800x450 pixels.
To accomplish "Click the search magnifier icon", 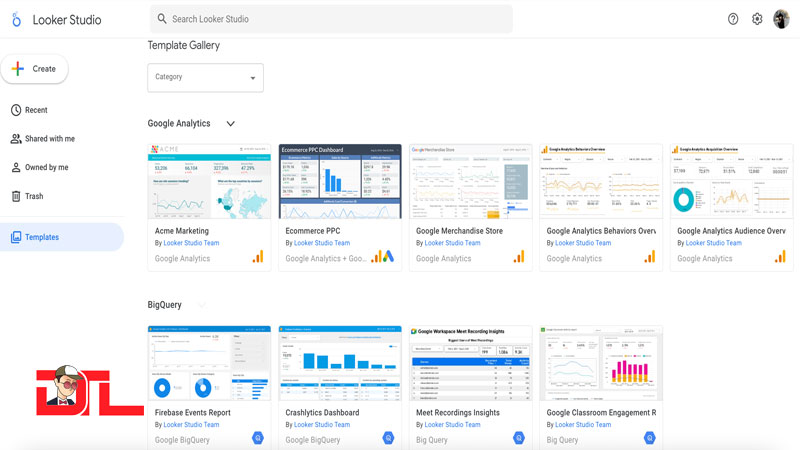I will [x=162, y=19].
